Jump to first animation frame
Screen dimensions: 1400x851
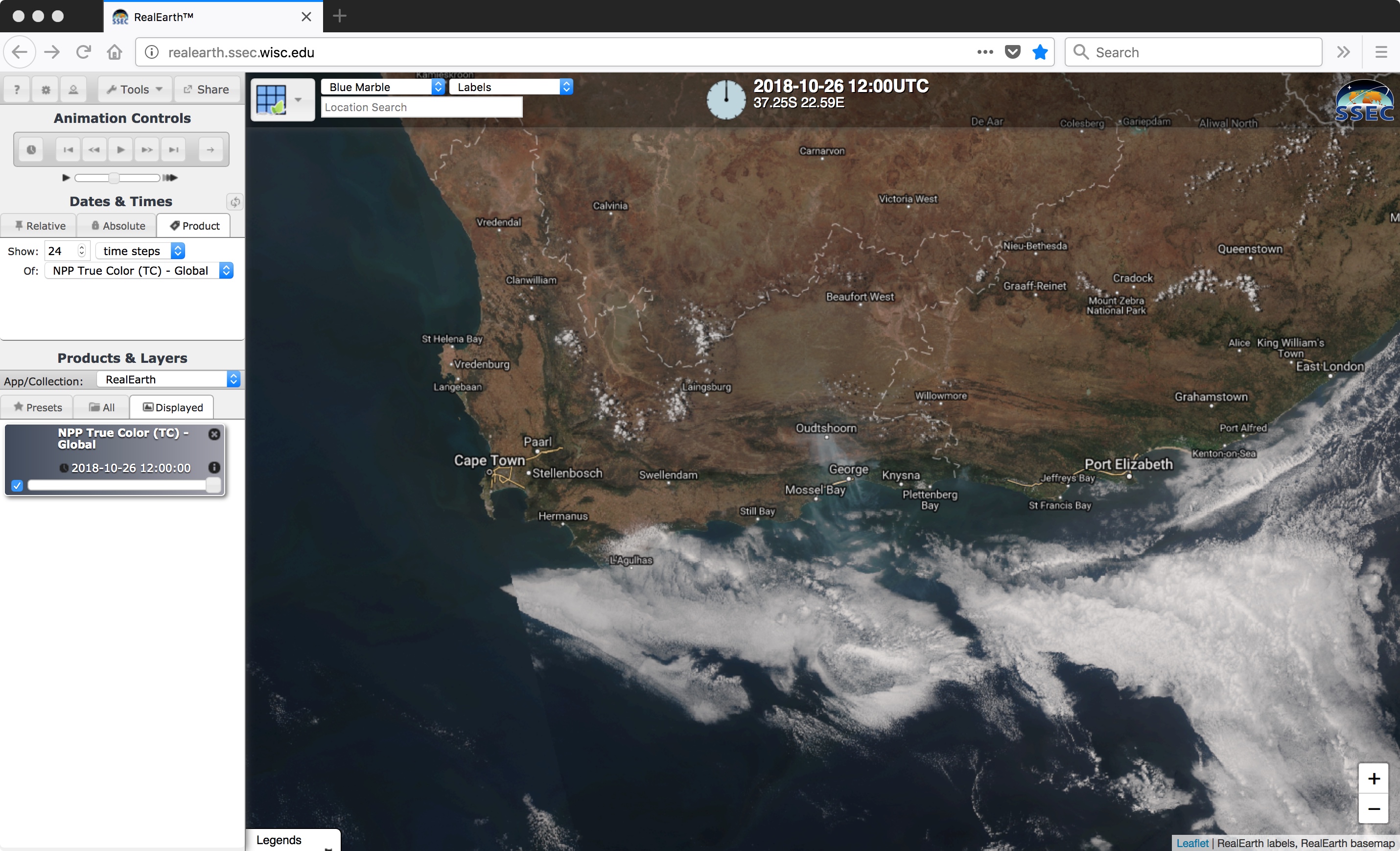(68, 149)
